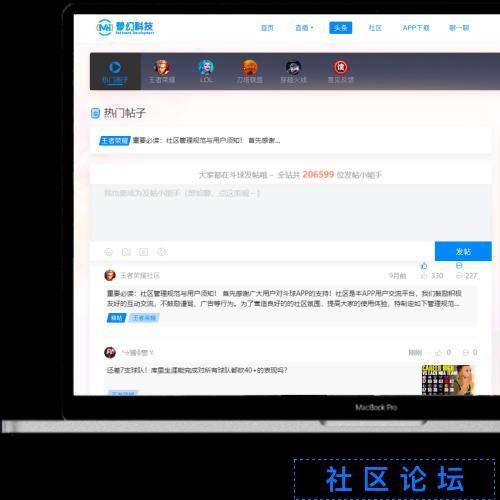Image resolution: width=500 pixels, height=500 pixels.
Task: Click the 王者荣耀 tag under the first post
Action: 144,318
